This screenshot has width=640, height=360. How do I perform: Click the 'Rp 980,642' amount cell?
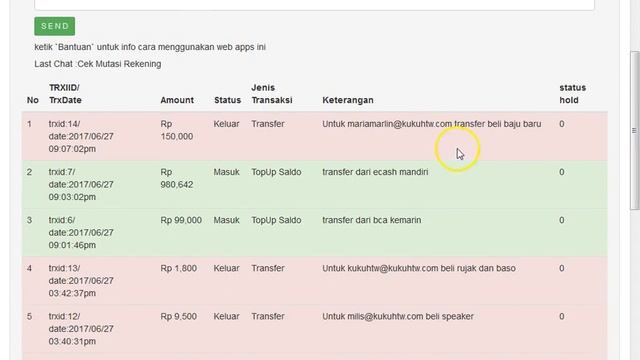click(x=177, y=178)
